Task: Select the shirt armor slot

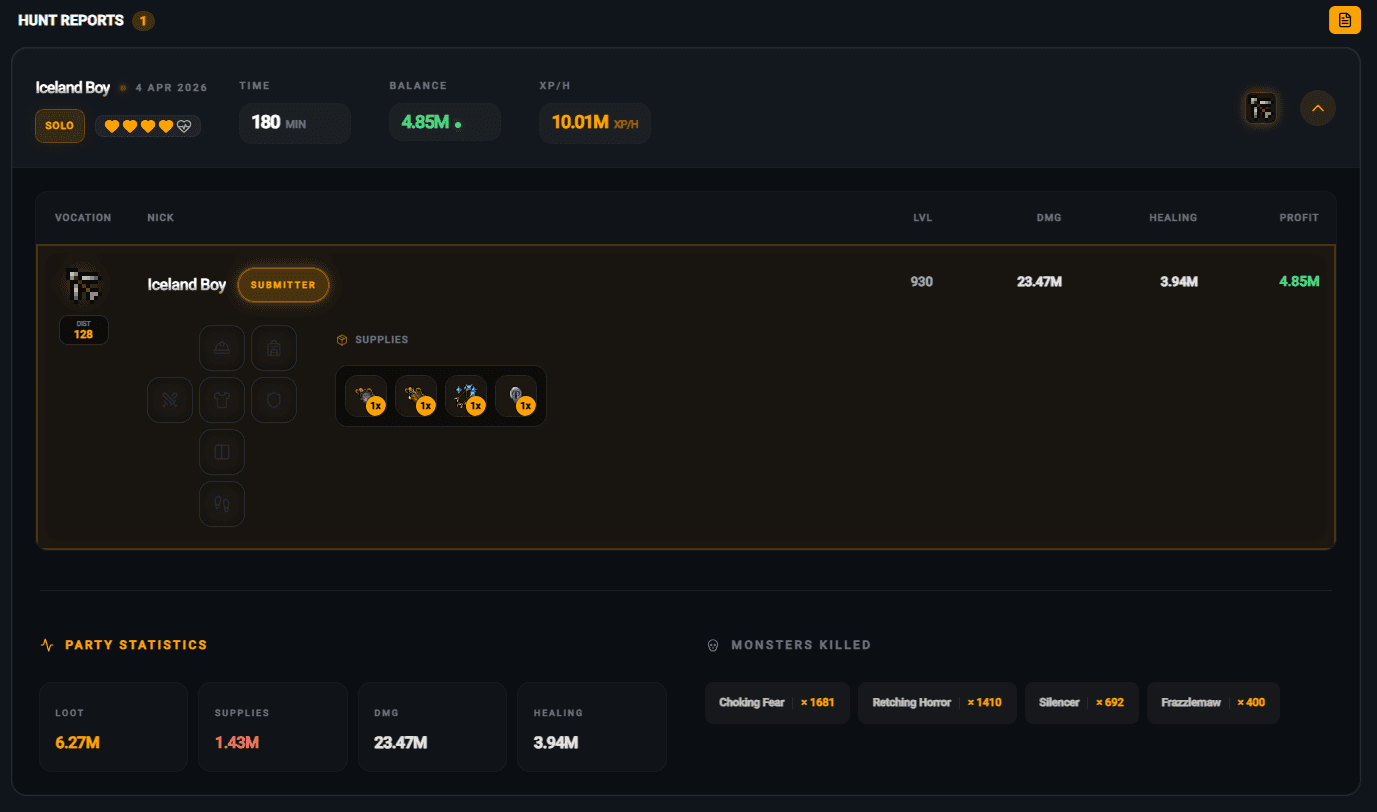Action: tap(222, 400)
